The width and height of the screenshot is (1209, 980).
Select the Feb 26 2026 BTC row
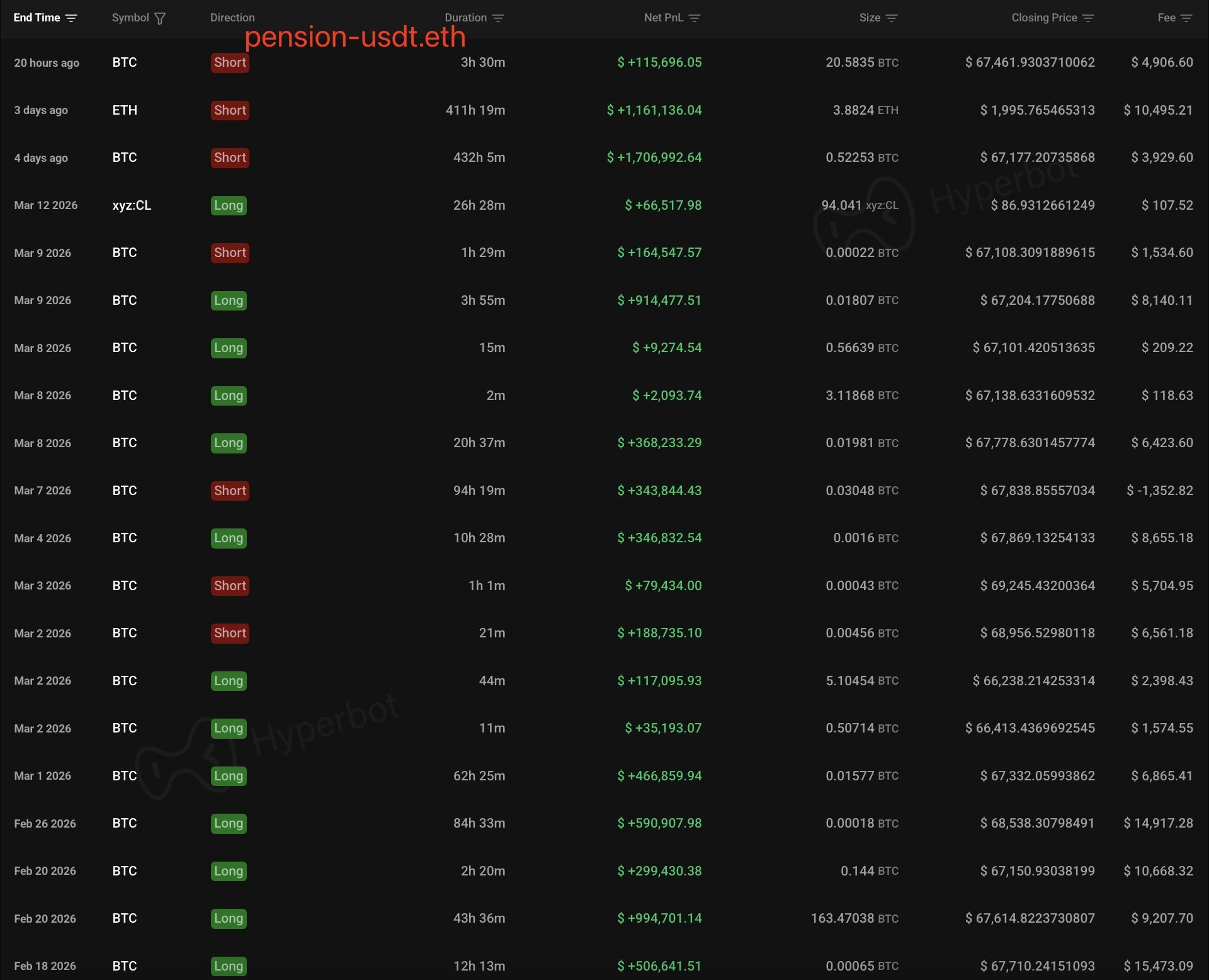(x=45, y=823)
